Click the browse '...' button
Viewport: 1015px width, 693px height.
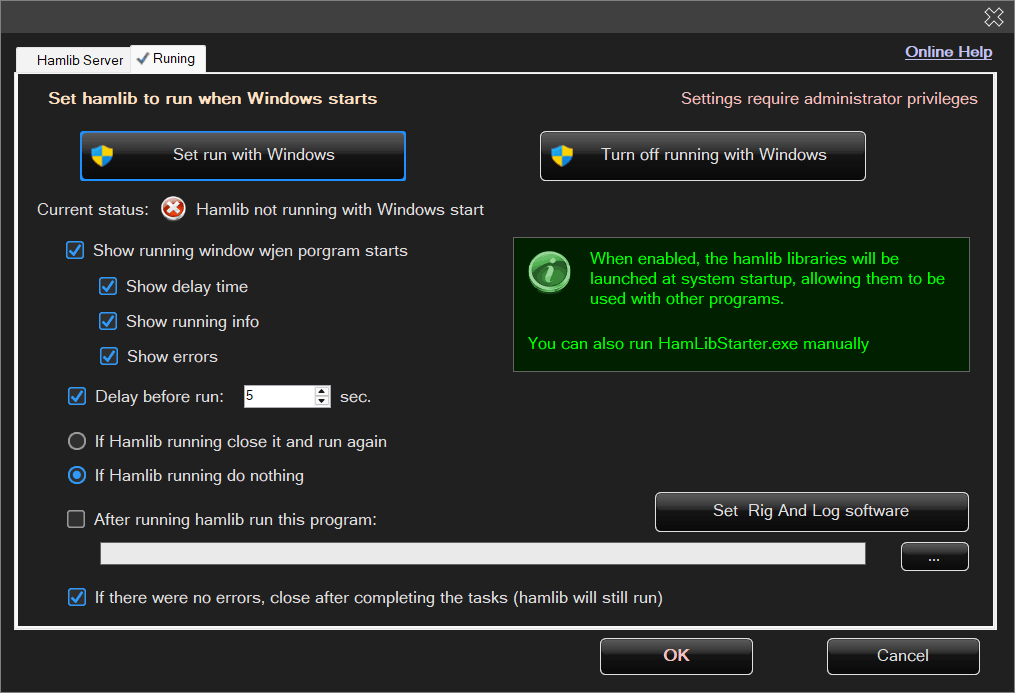[x=934, y=557]
